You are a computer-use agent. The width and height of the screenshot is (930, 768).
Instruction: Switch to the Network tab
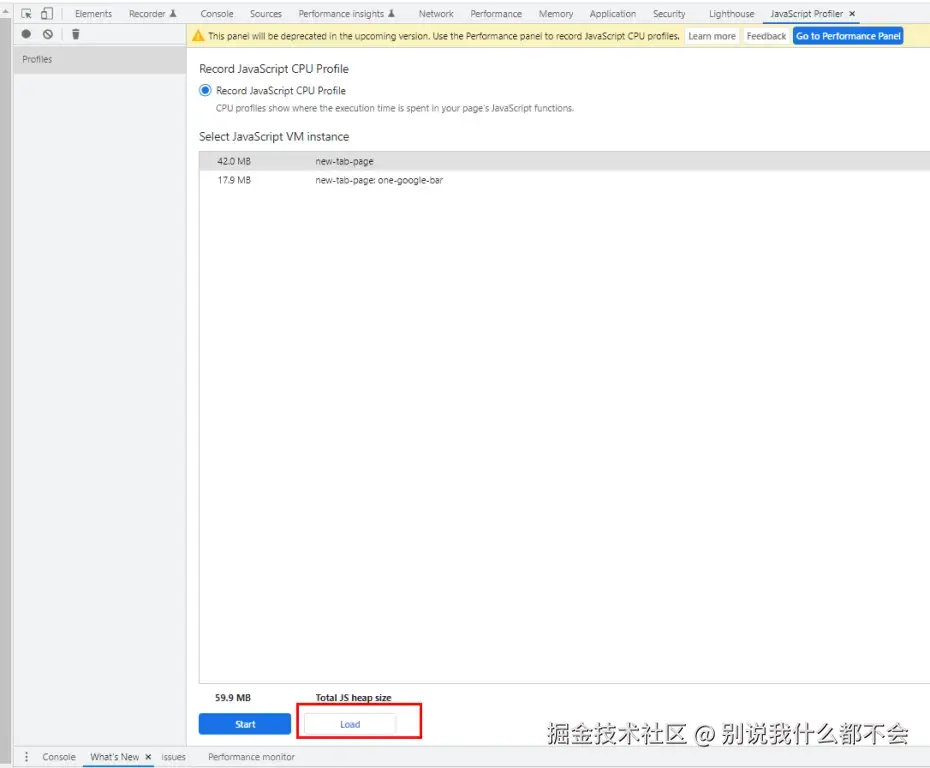pyautogui.click(x=436, y=14)
